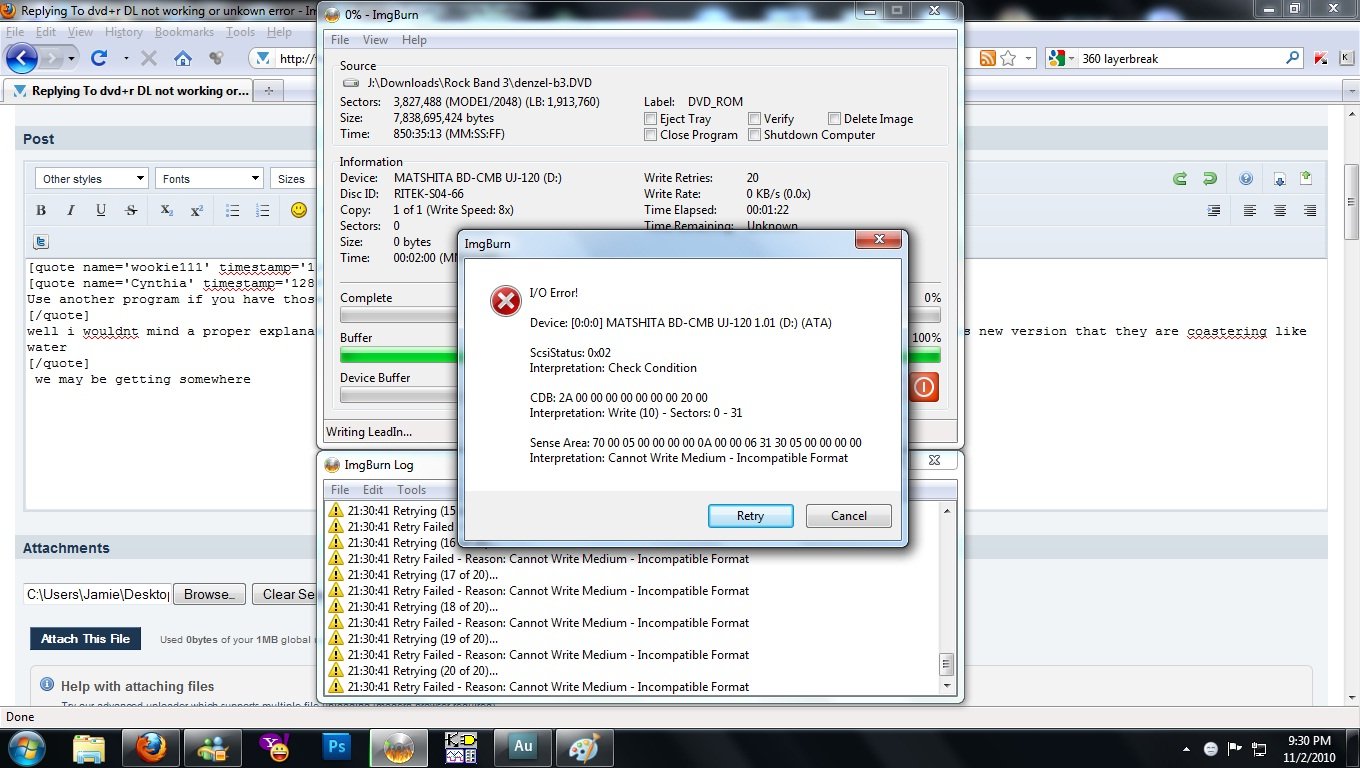Viewport: 1360px width, 768px height.
Task: Apply subscript formatting
Action: click(x=166, y=210)
